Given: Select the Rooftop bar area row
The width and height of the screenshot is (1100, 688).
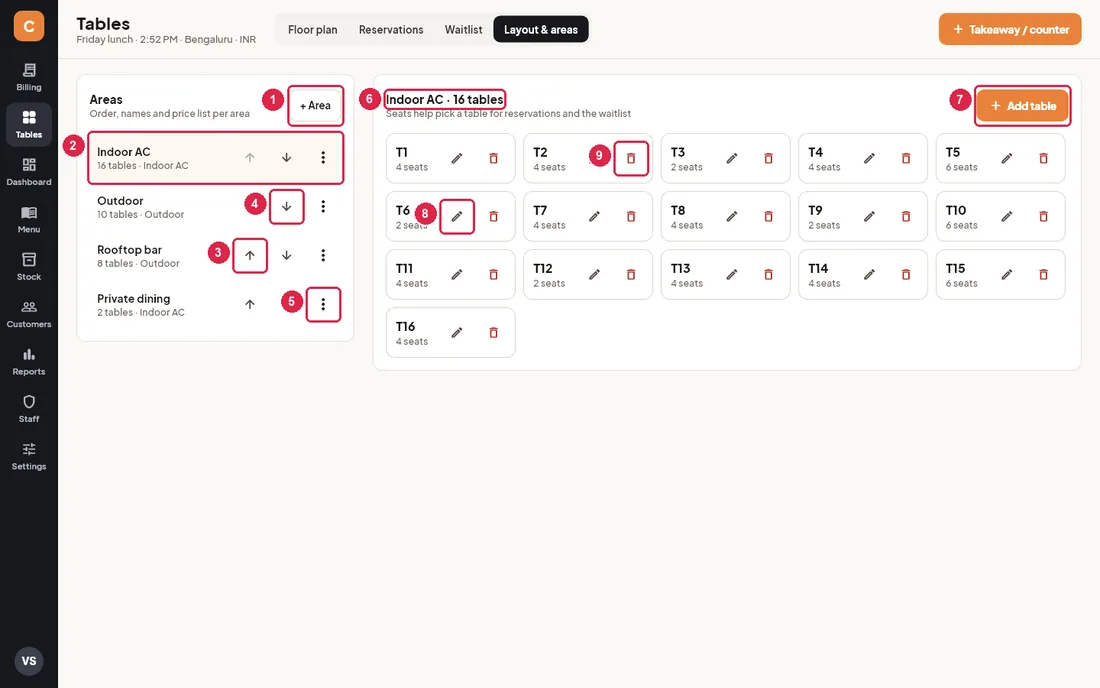Looking at the screenshot, I should point(215,255).
